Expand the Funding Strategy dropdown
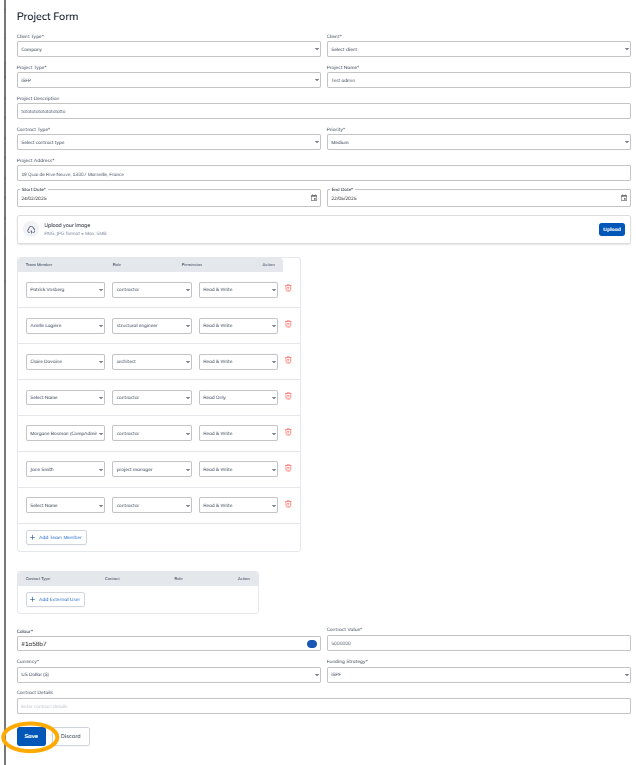This screenshot has width=636, height=765. [478, 675]
